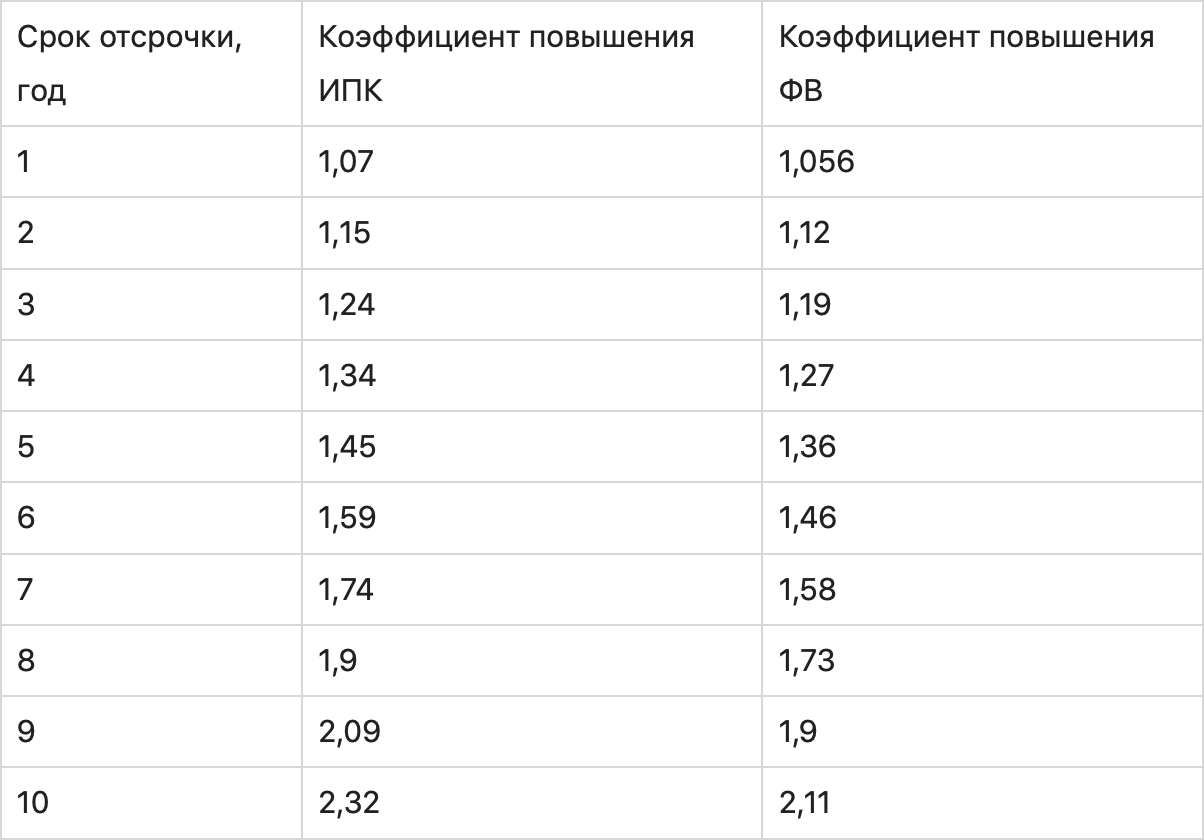1204x840 pixels.
Task: Click the cell with 1,27
Action: click(805, 375)
